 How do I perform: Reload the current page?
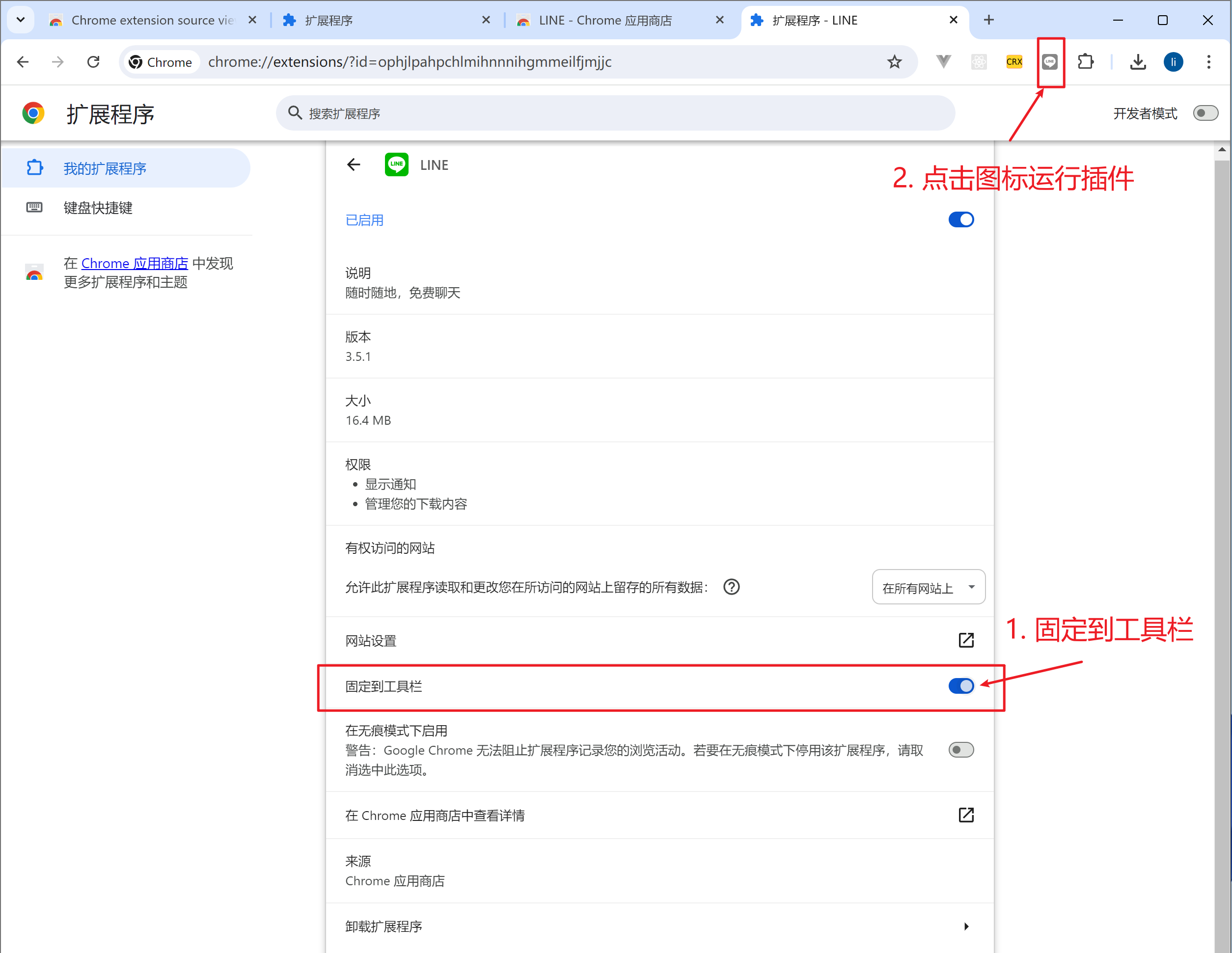click(x=93, y=62)
